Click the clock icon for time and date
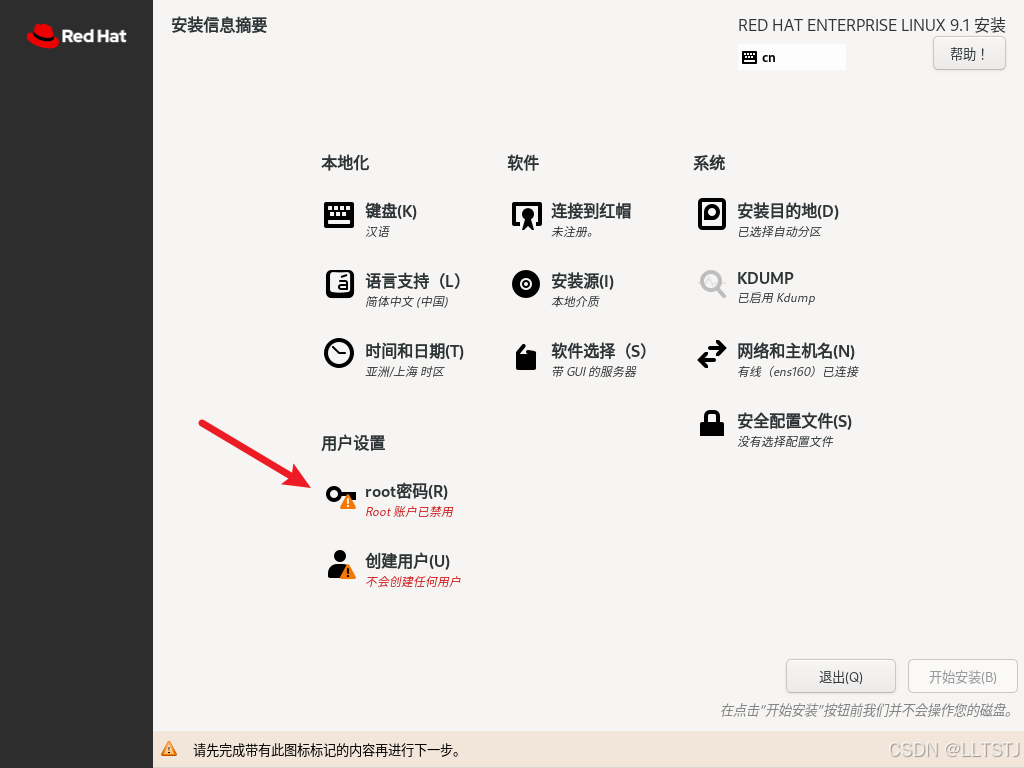This screenshot has height=768, width=1024. click(339, 353)
